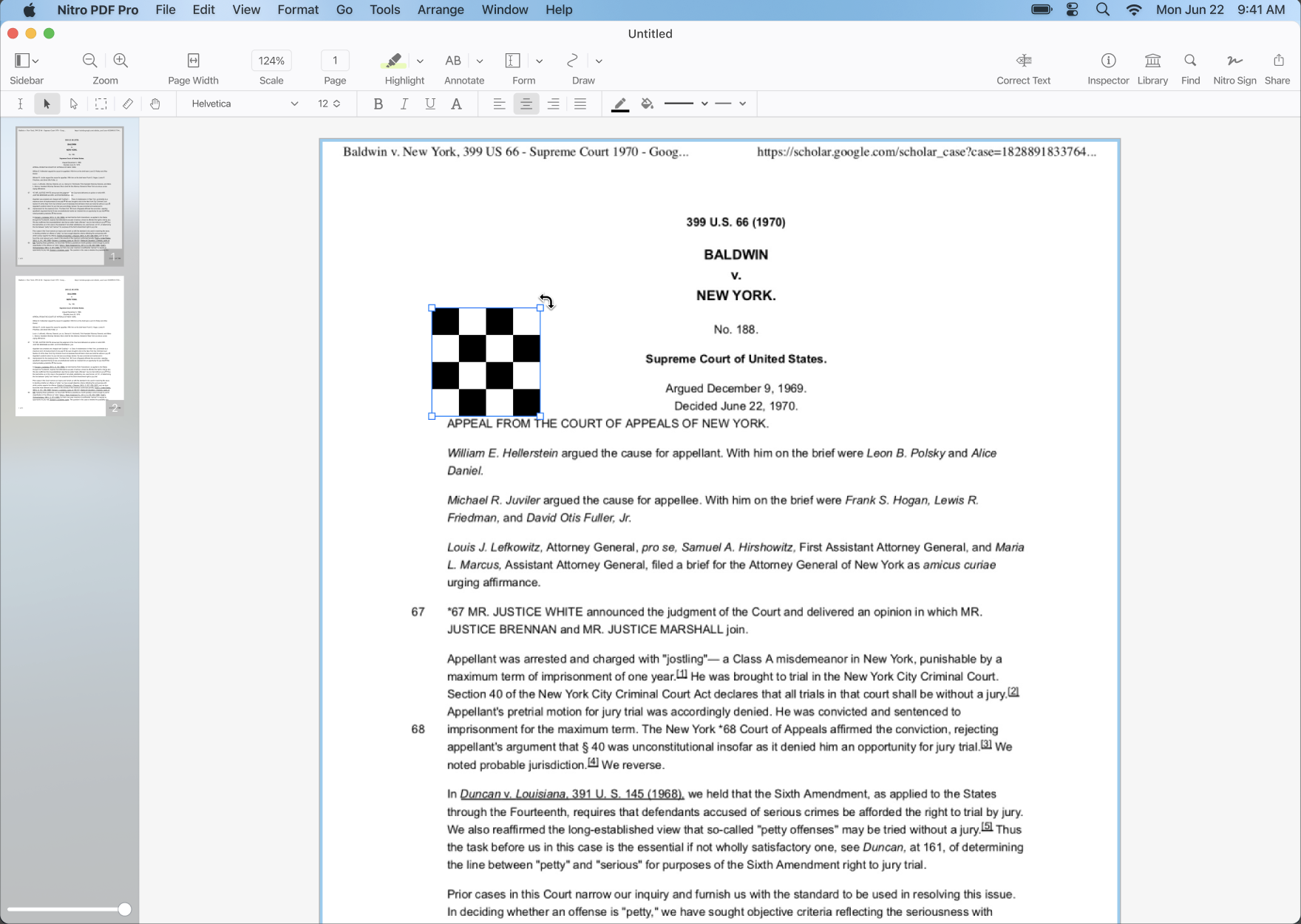
Task: Open the Arrange menu
Action: (440, 10)
